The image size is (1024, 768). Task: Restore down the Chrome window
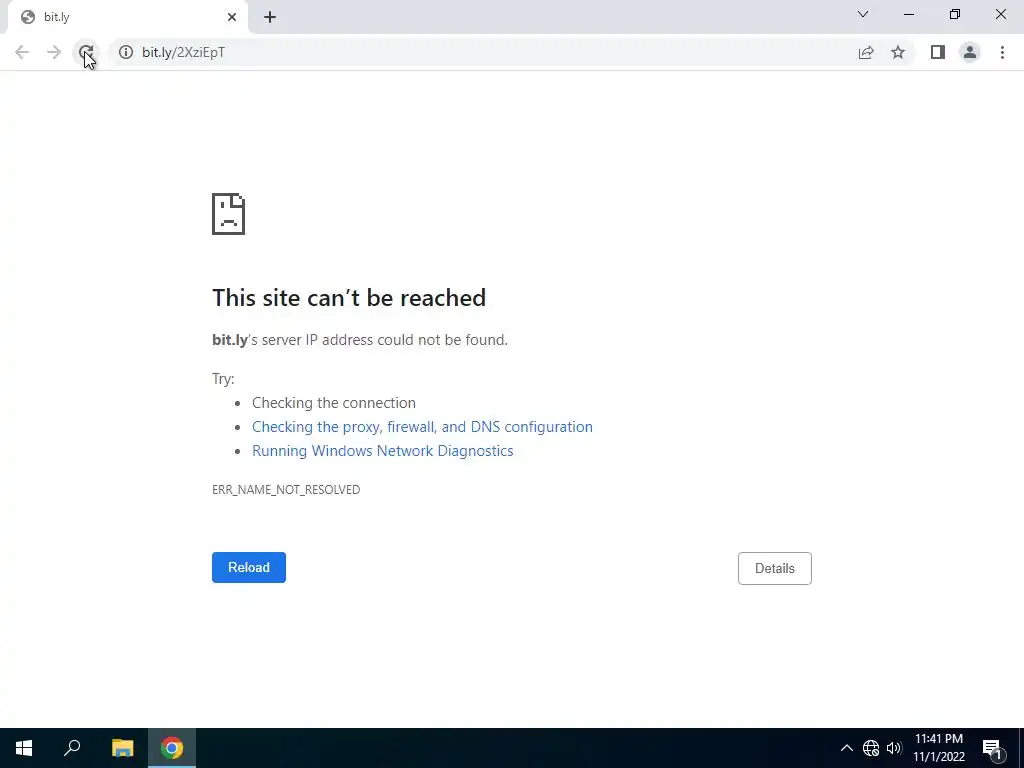point(955,14)
